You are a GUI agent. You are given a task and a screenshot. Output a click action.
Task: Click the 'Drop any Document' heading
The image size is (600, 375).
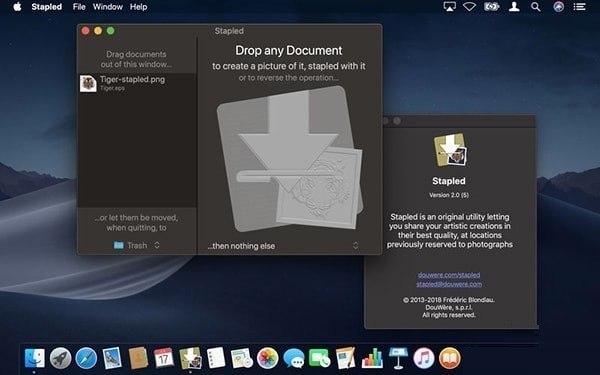click(289, 51)
